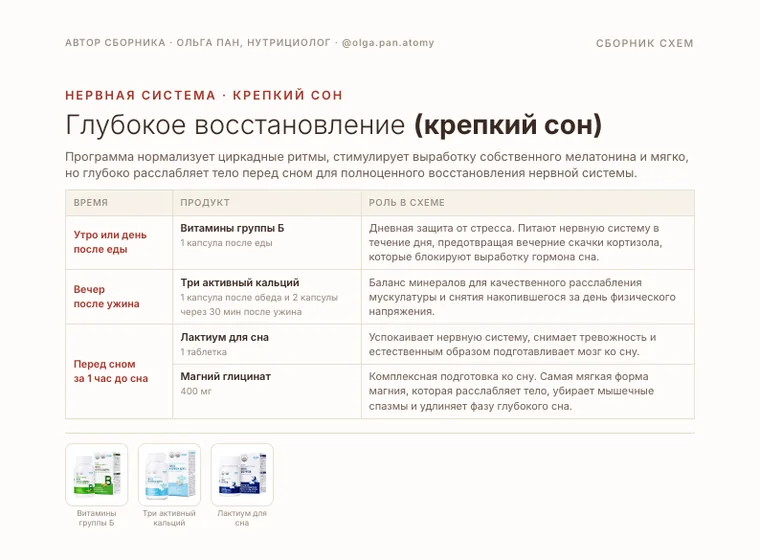This screenshot has height=560, width=760.
Task: Click the СБОРНИК СХЕМ header label
Action: tap(645, 43)
